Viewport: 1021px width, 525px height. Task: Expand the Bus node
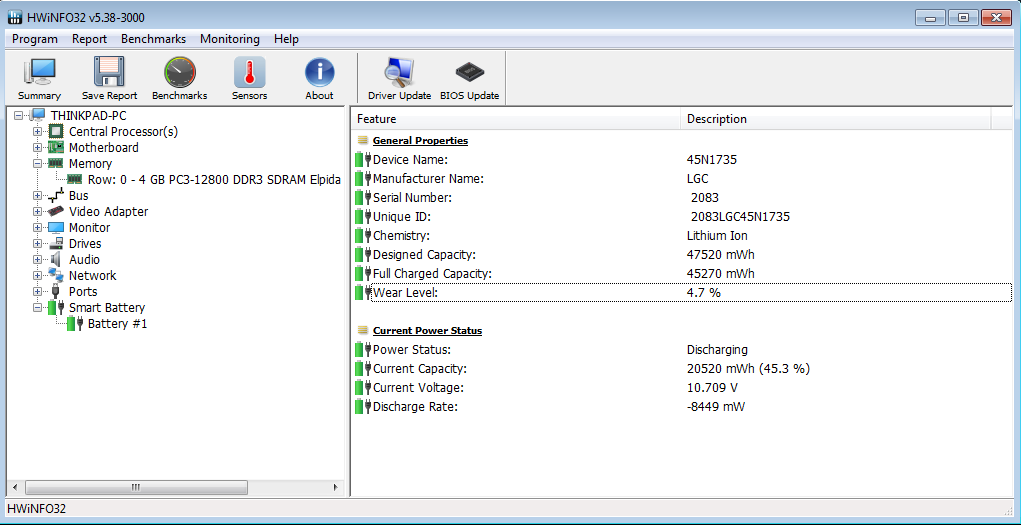tap(37, 195)
